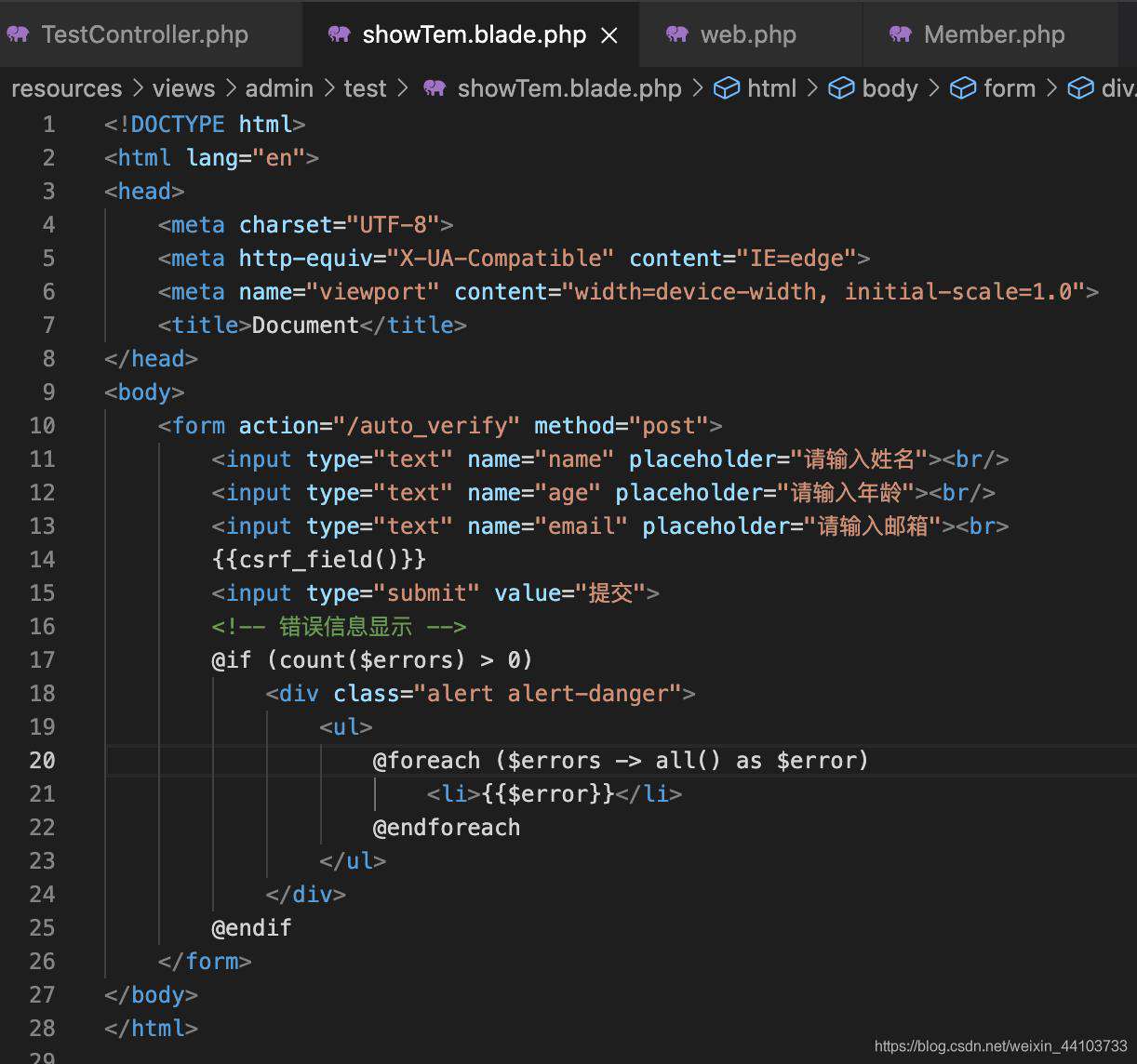Screen dimensions: 1137x1064
Task: Click the method="post" attribute
Action: [622, 426]
